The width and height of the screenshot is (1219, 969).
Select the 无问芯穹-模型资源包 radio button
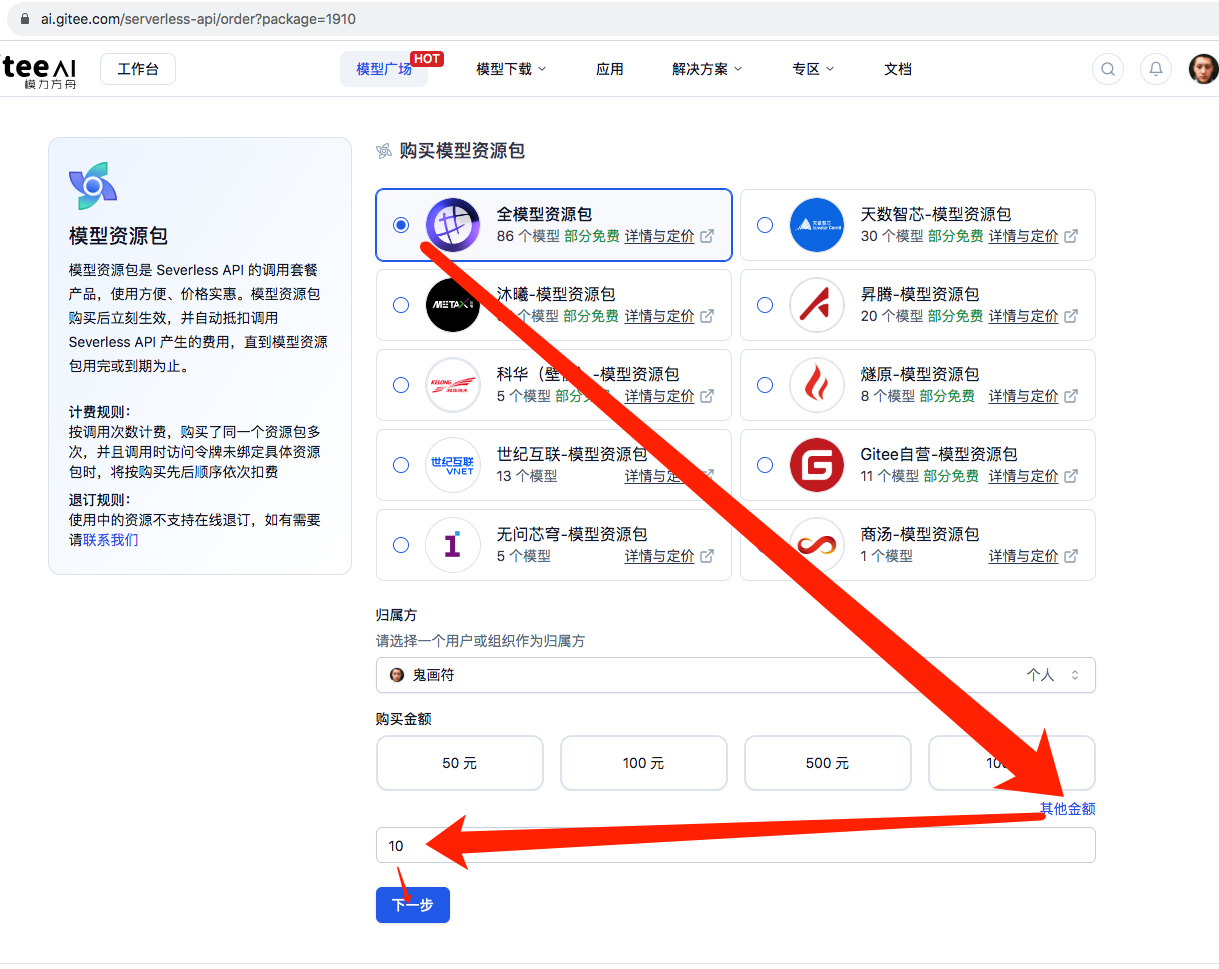(401, 545)
